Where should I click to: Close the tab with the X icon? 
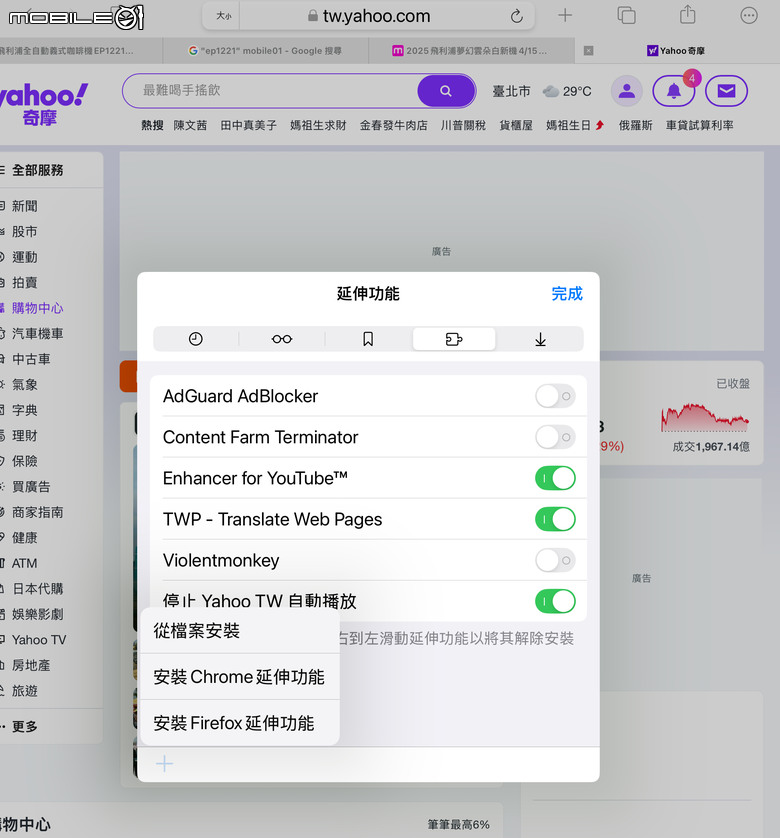[589, 51]
